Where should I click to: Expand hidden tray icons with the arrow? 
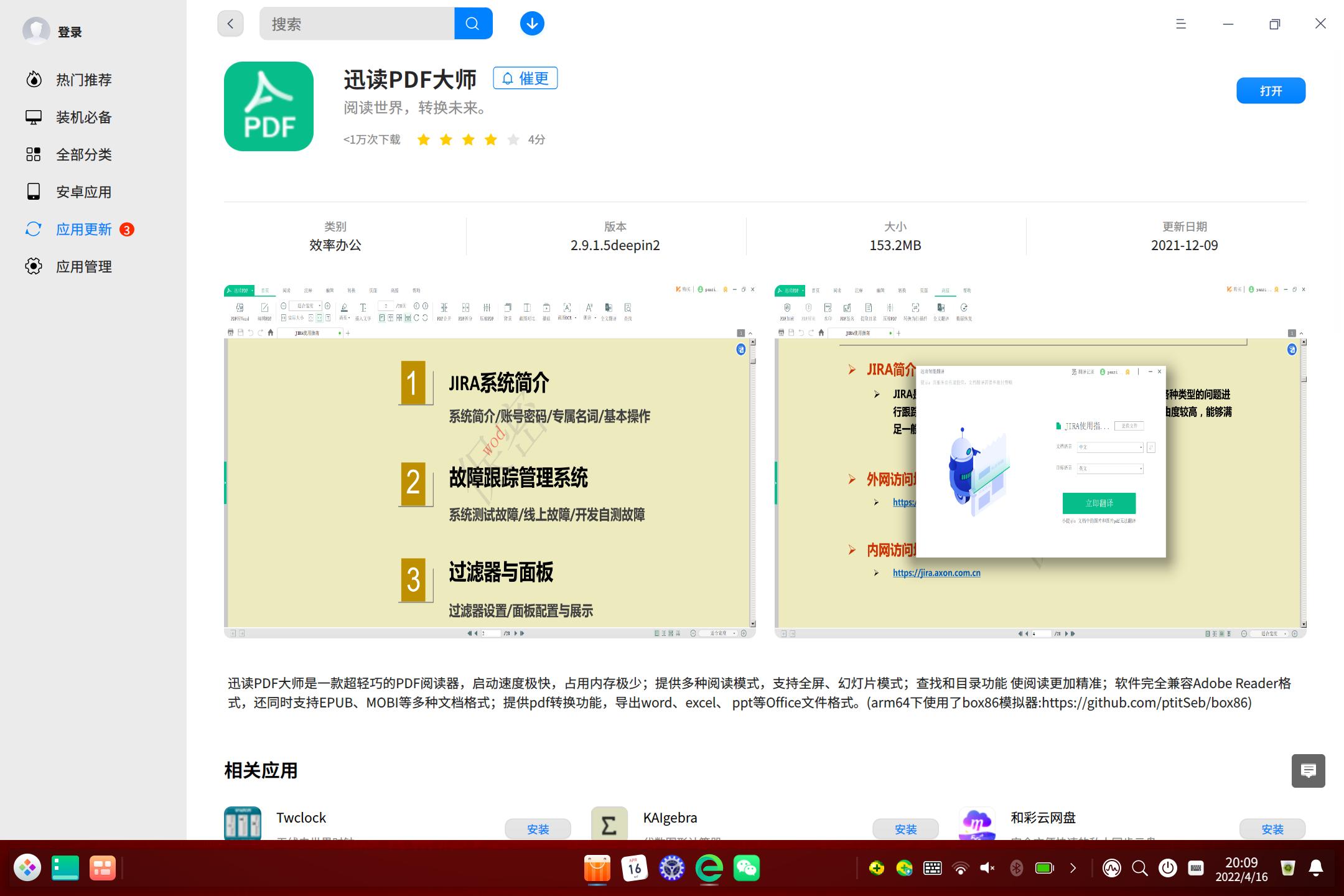coord(1073,867)
